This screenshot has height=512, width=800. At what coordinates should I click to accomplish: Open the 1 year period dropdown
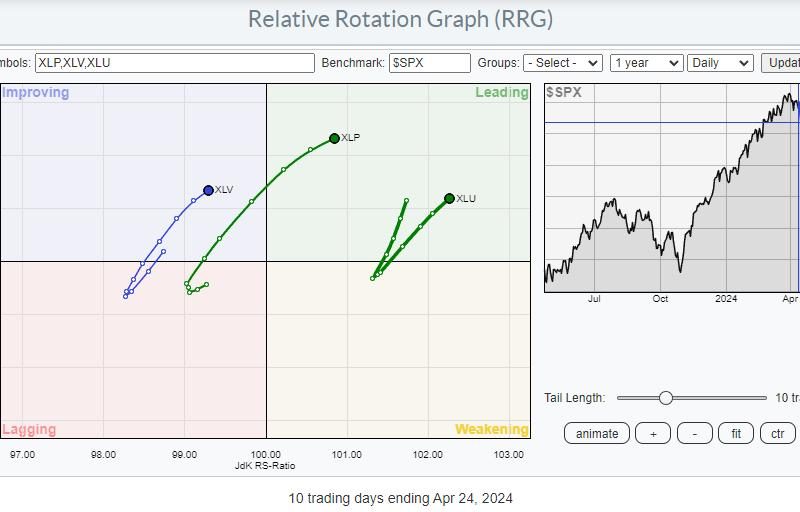tap(646, 63)
